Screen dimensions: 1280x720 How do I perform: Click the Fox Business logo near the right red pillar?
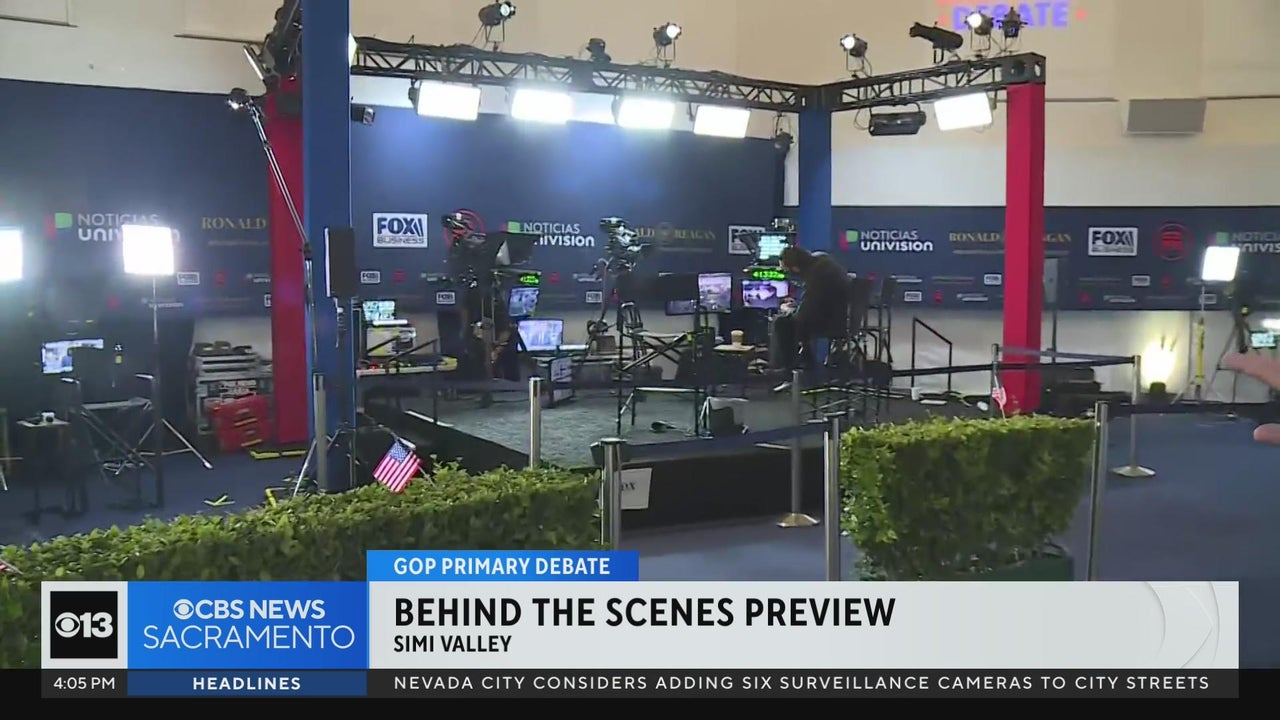[x=1112, y=241]
